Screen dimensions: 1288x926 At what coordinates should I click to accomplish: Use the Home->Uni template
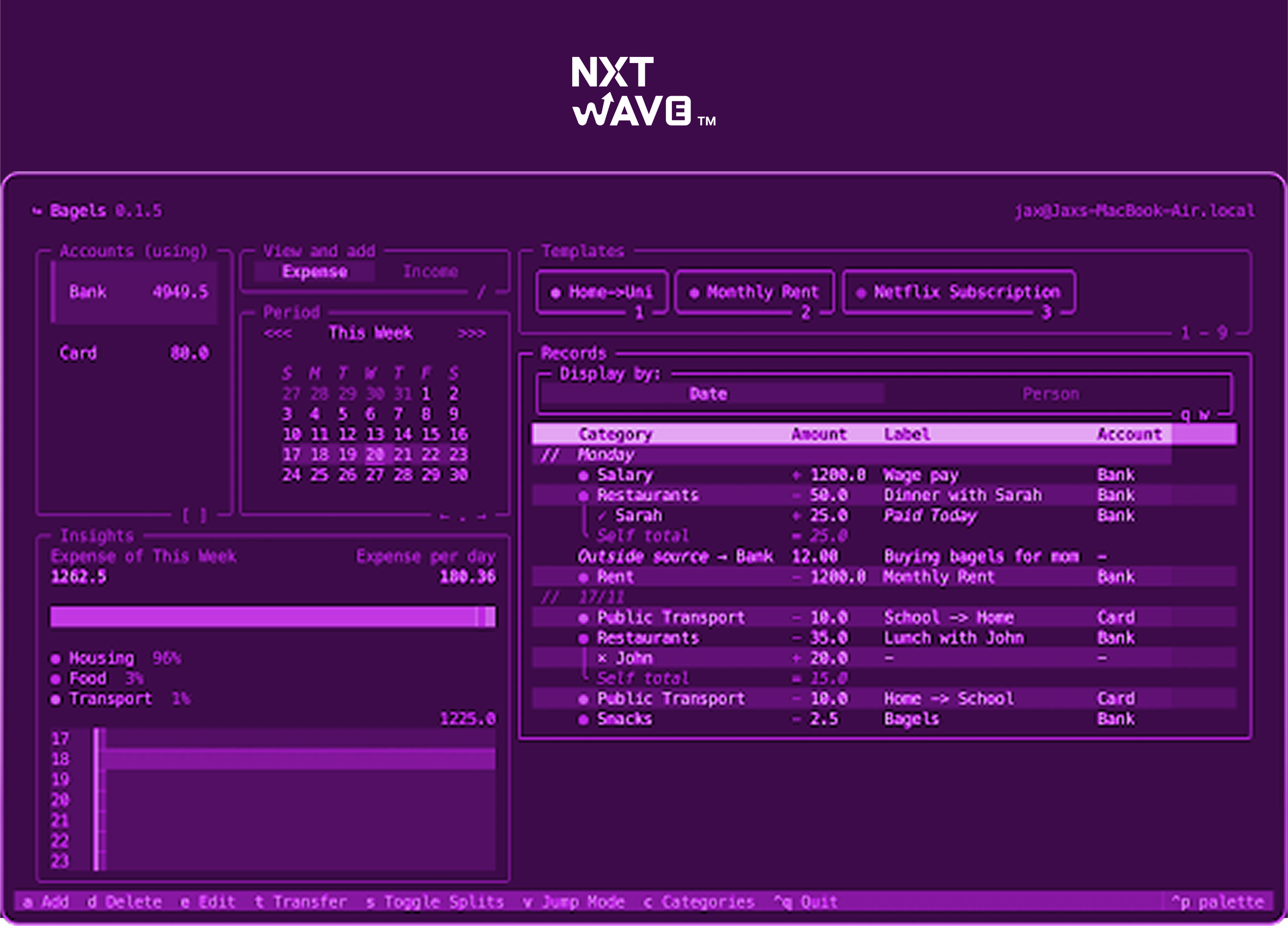coord(602,293)
